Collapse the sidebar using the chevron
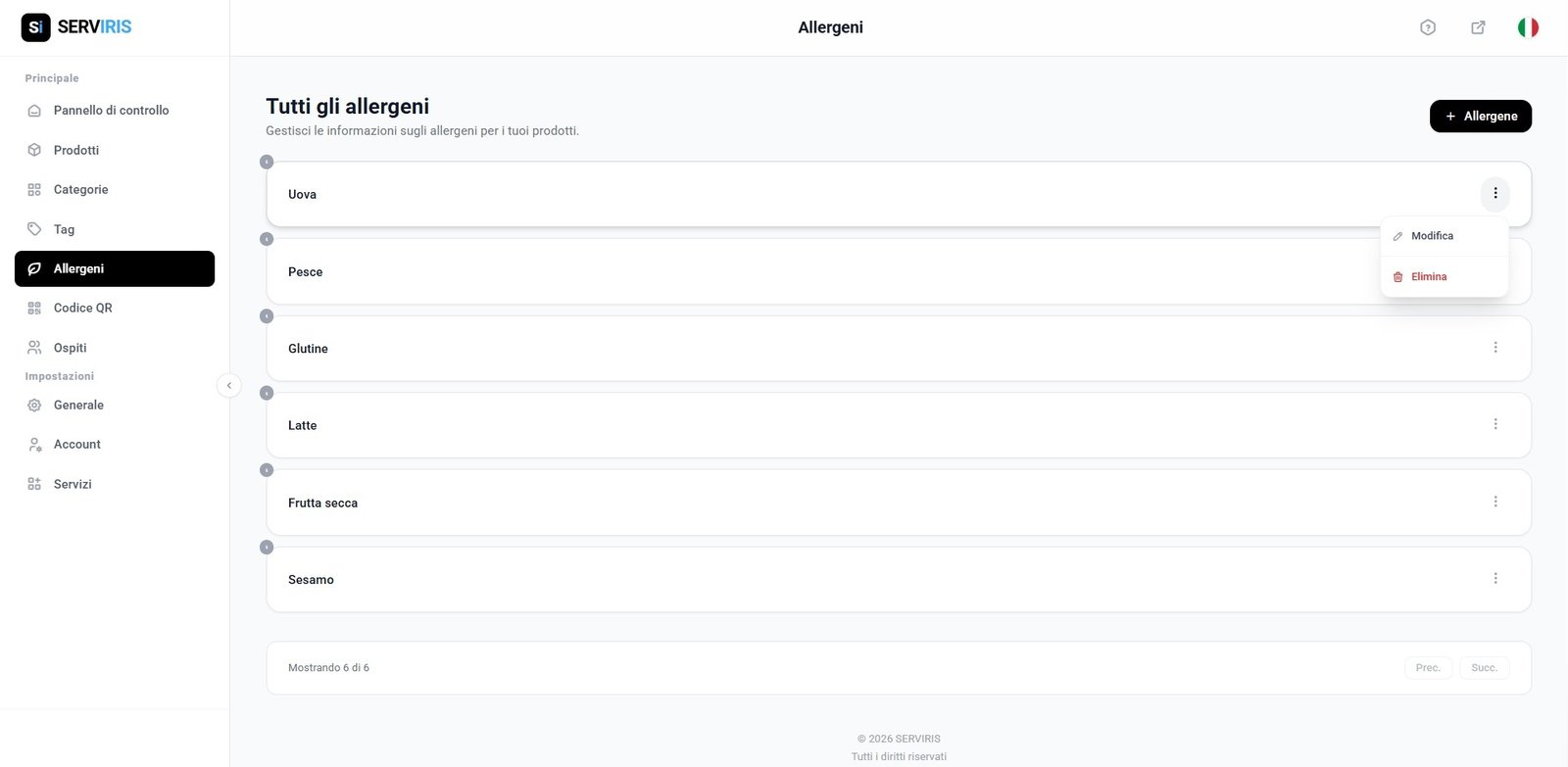This screenshot has height=767, width=1568. [229, 385]
